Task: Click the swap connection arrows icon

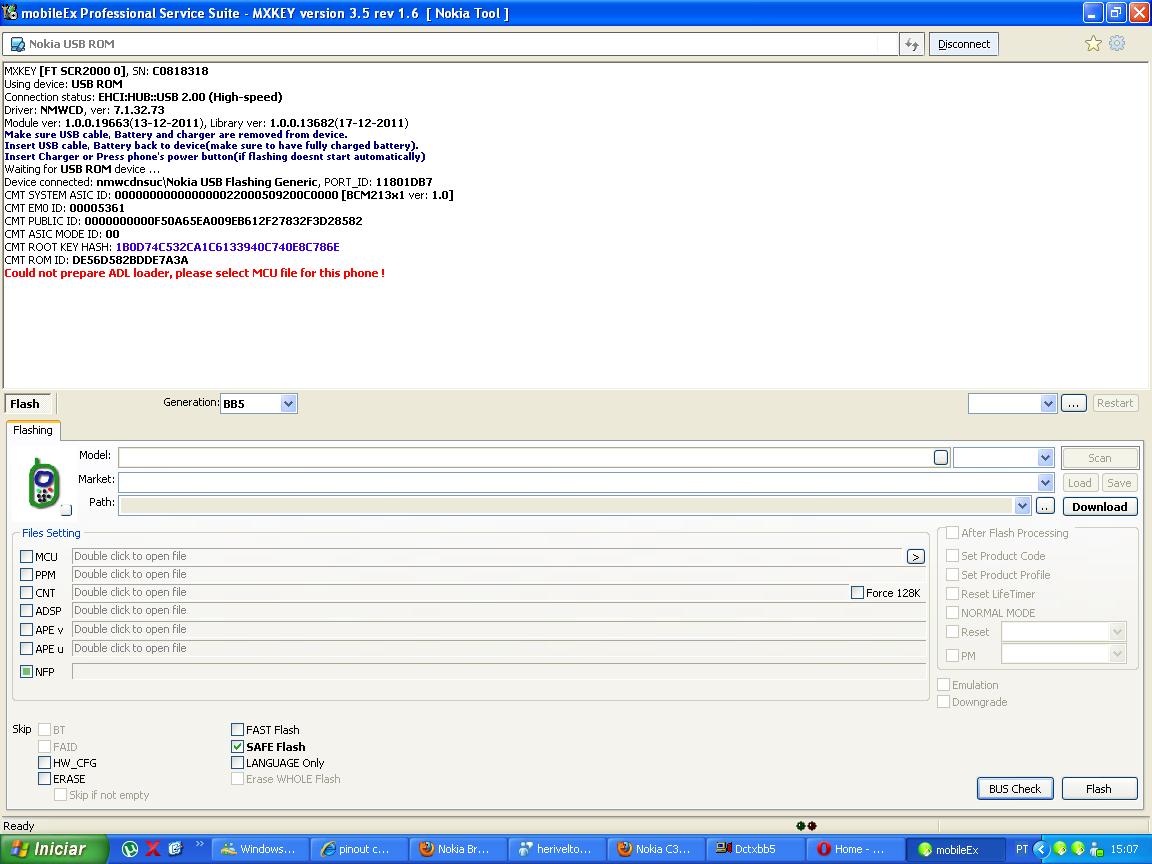Action: tap(912, 44)
